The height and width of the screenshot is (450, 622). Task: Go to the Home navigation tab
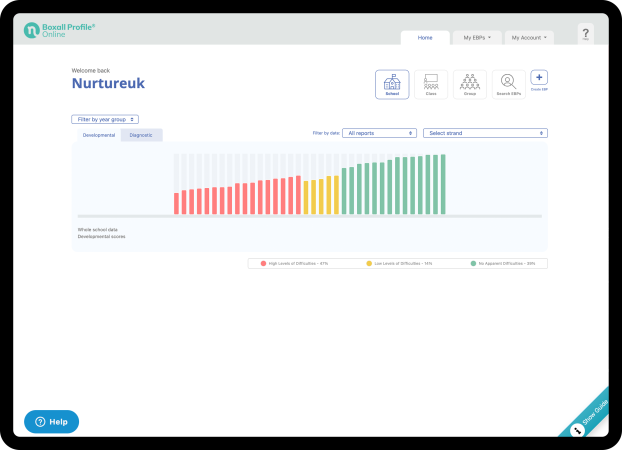425,37
